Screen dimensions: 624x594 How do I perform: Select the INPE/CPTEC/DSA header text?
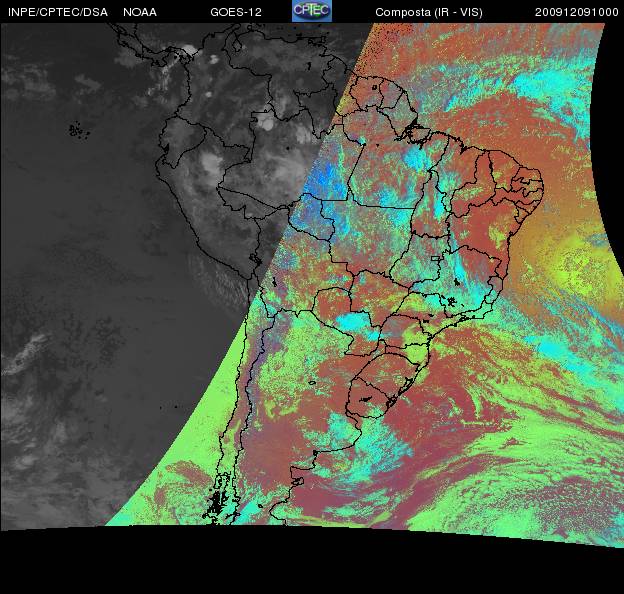click(x=58, y=12)
